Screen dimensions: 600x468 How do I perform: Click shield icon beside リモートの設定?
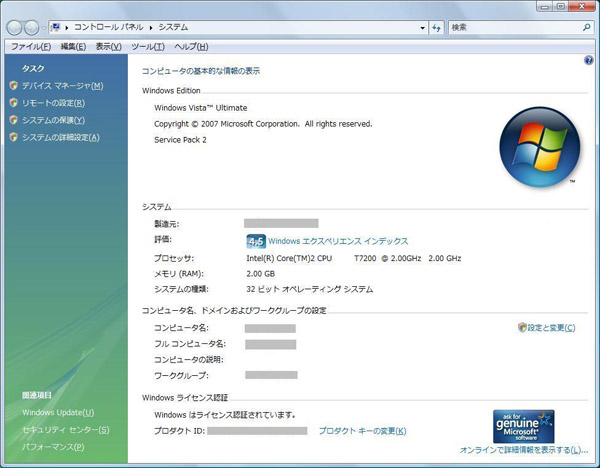[14, 103]
